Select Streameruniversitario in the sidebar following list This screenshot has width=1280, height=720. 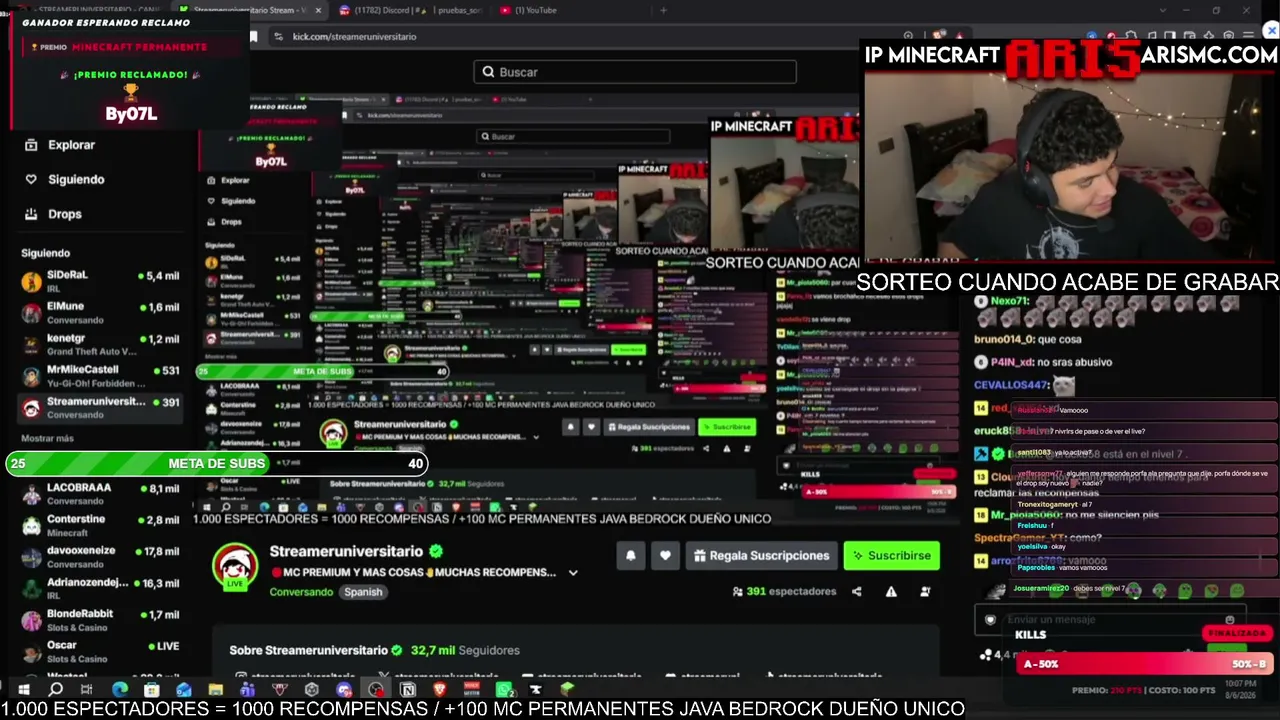click(x=100, y=408)
